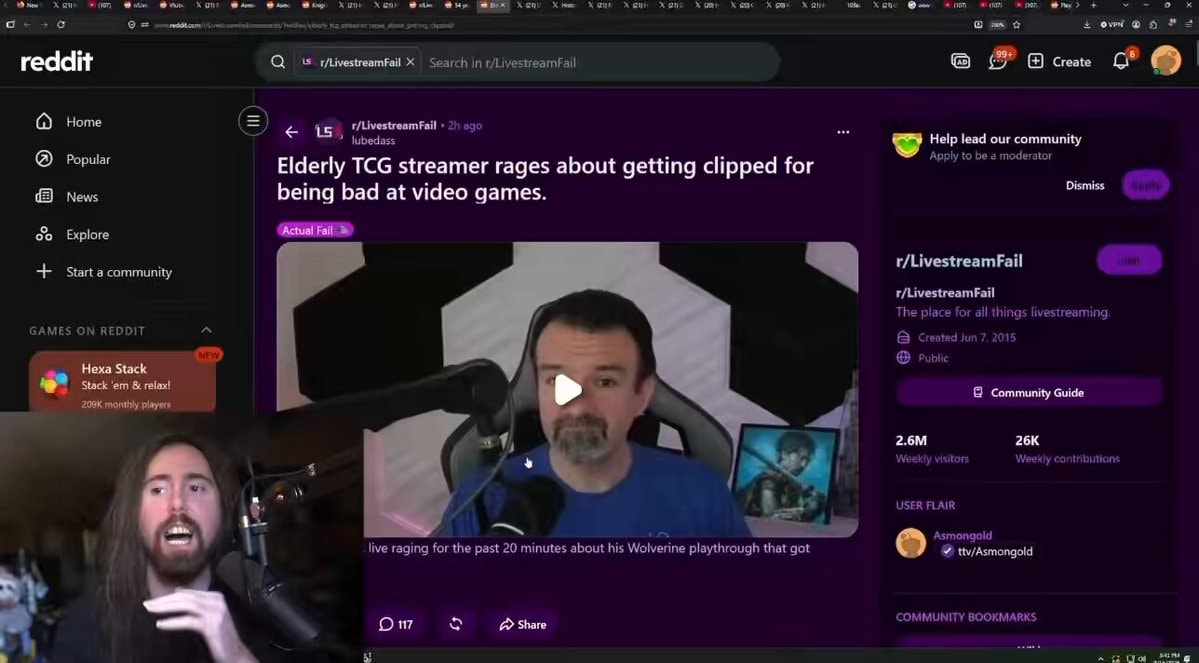This screenshot has height=663, width=1199.
Task: Open the post three-dots overflow menu
Action: [x=843, y=132]
